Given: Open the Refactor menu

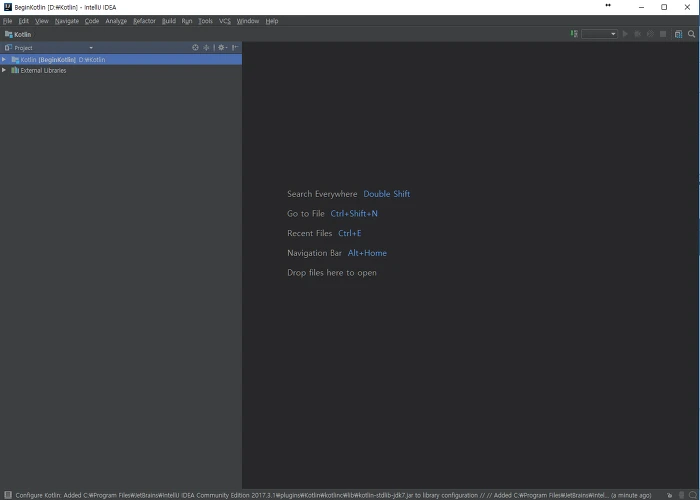Looking at the screenshot, I should [x=144, y=21].
